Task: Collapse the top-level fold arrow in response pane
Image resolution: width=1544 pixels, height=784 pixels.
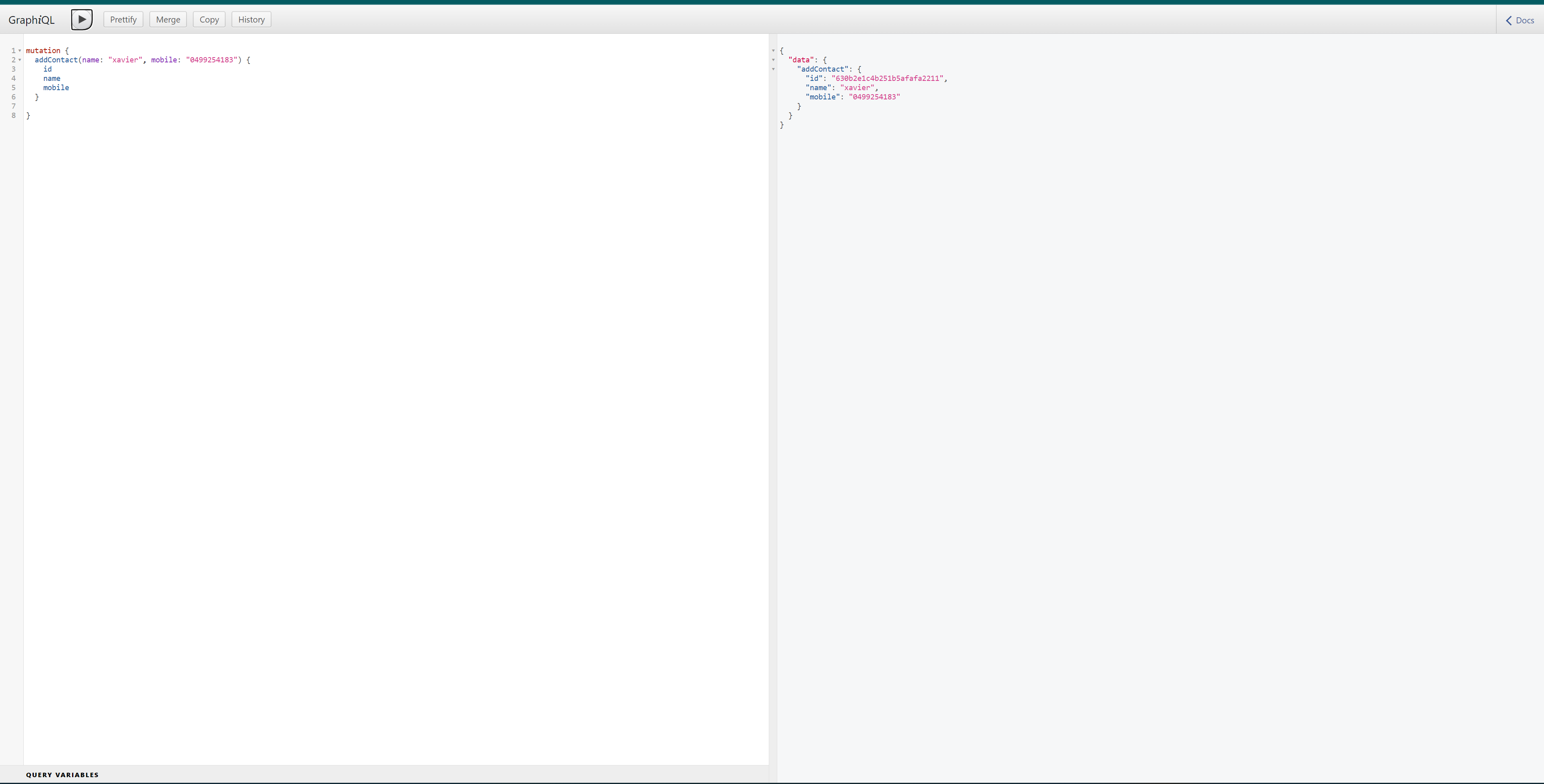Action: (773, 51)
